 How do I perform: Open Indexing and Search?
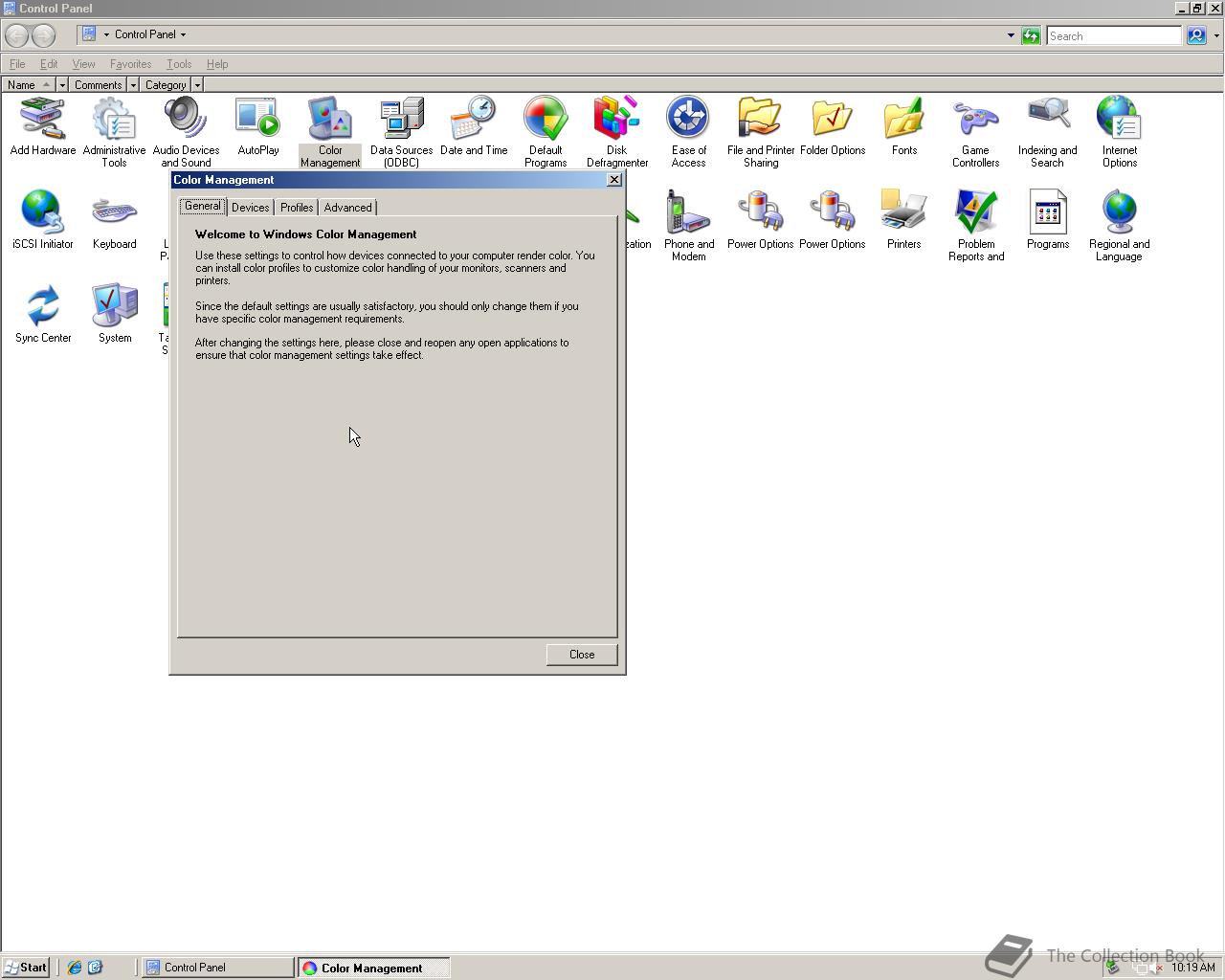tap(1048, 132)
